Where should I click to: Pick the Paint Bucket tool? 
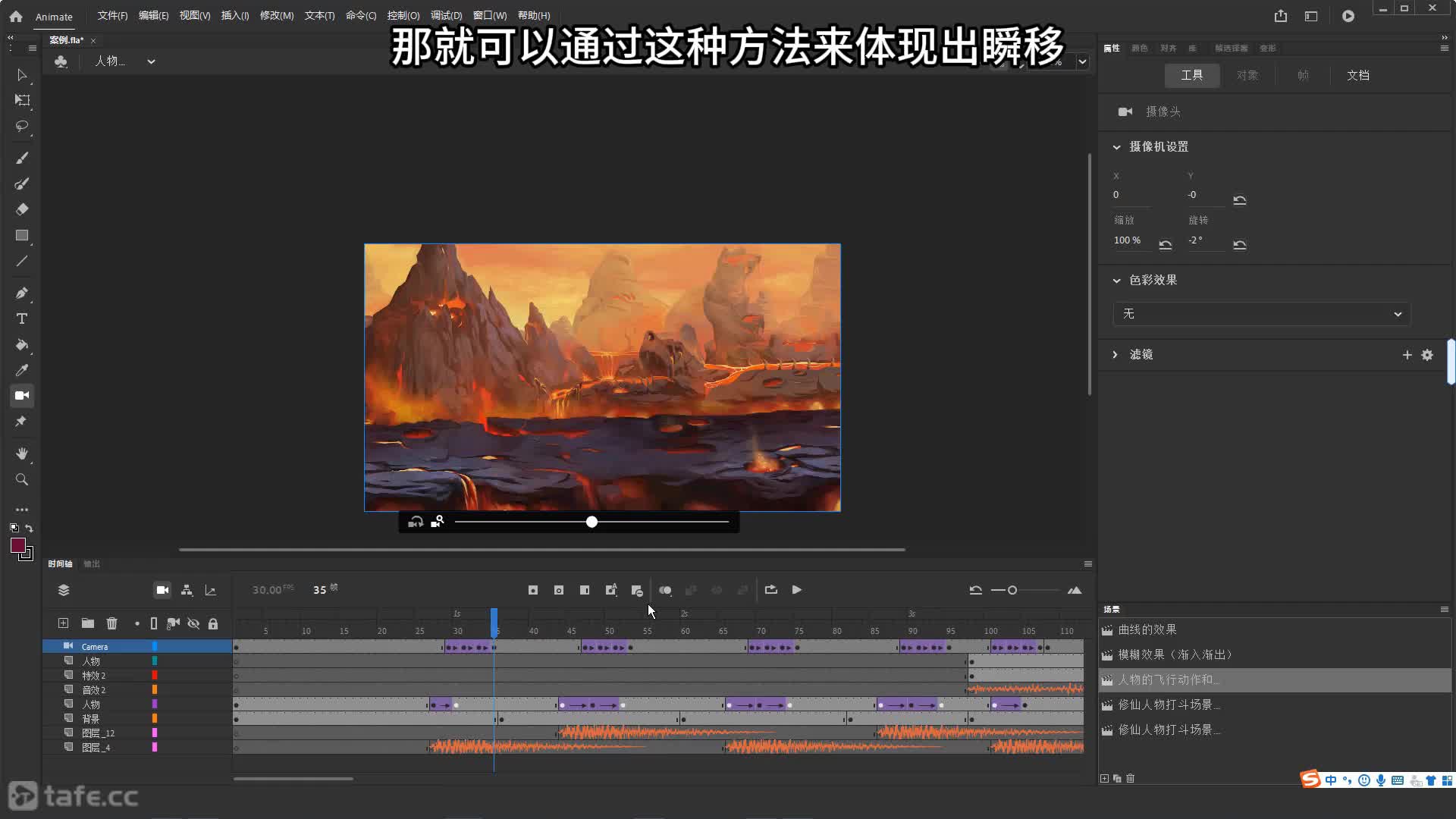22,344
